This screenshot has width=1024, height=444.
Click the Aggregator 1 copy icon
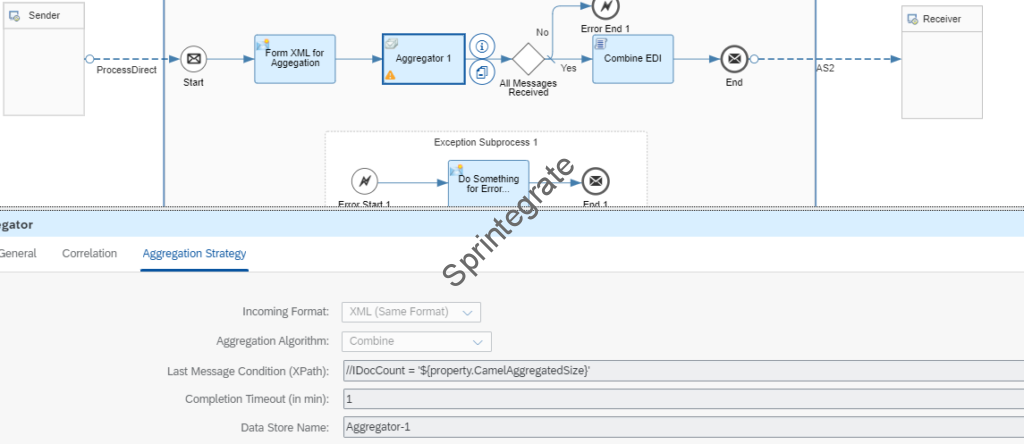coord(483,72)
